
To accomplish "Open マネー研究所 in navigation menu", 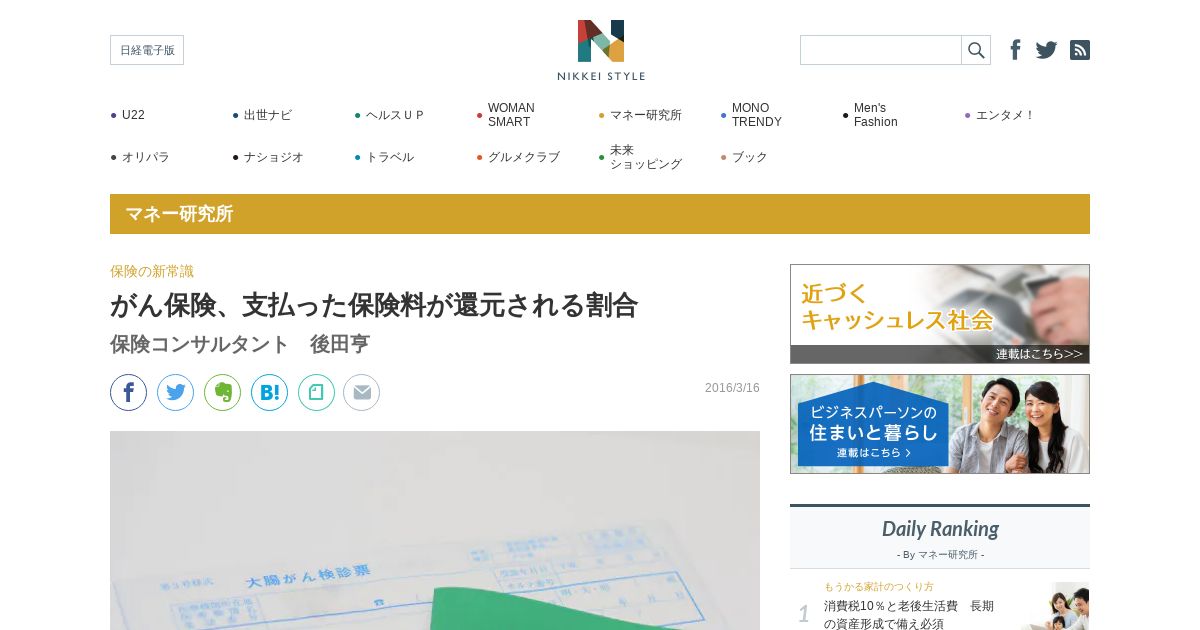I will (x=645, y=115).
